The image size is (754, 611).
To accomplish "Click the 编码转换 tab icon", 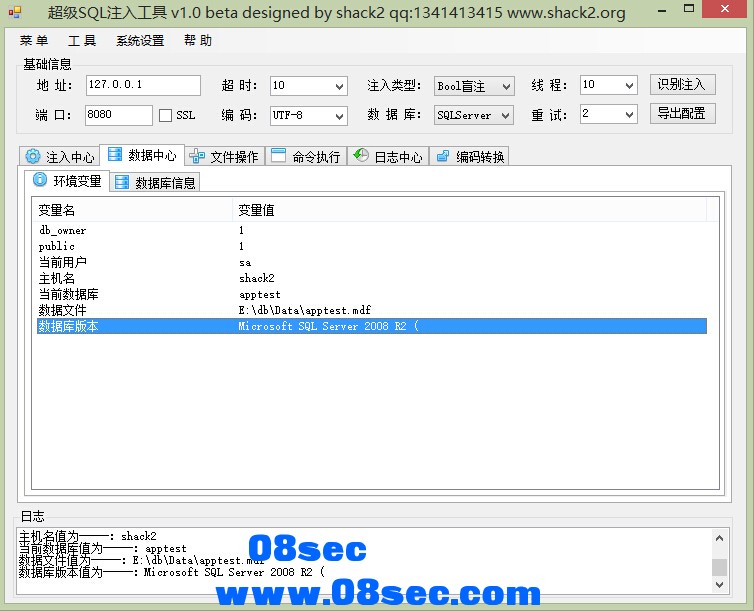I will click(442, 156).
